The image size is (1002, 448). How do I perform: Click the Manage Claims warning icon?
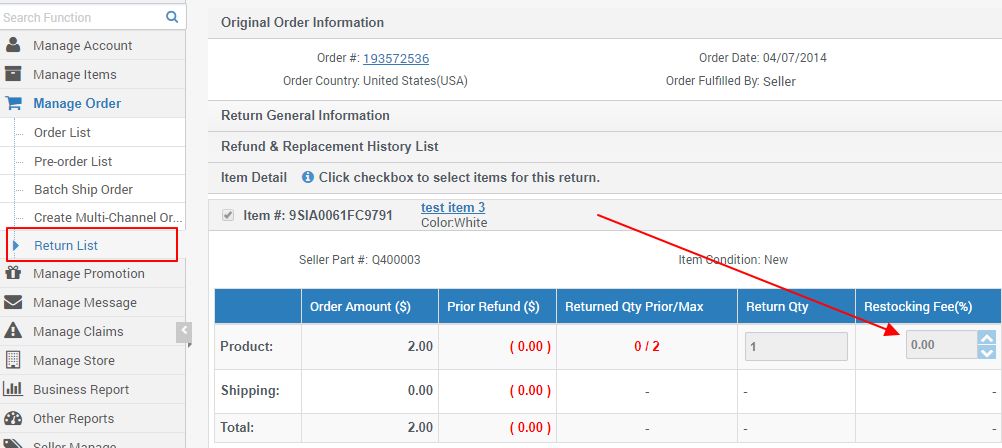pyautogui.click(x=13, y=331)
